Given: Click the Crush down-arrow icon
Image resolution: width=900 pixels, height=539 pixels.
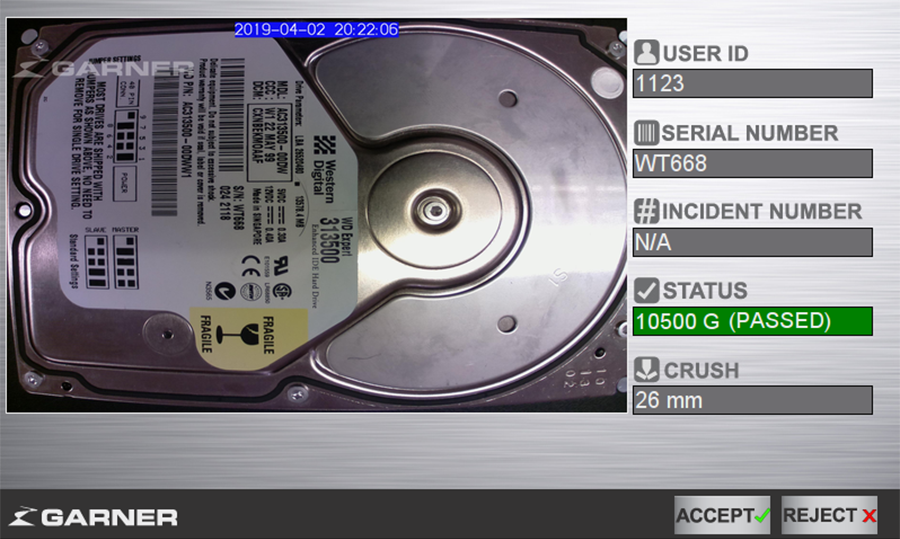Looking at the screenshot, I should point(646,370).
